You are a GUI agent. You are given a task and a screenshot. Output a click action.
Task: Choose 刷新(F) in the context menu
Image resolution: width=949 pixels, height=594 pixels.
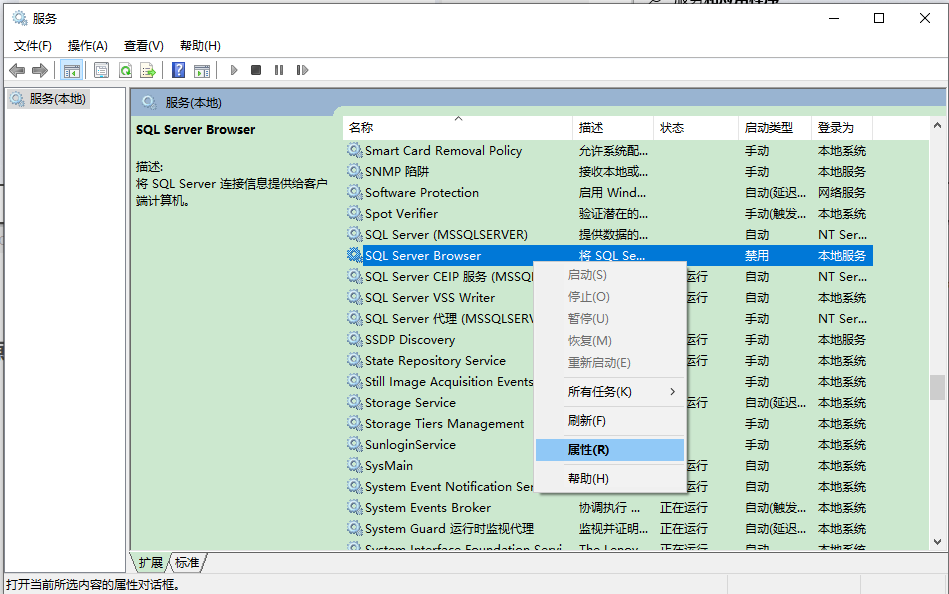[x=610, y=421]
